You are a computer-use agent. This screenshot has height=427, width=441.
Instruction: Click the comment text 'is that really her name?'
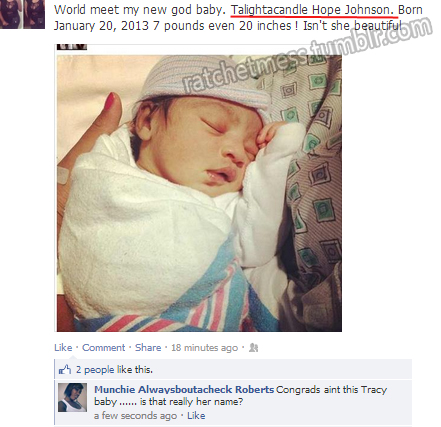pos(192,402)
